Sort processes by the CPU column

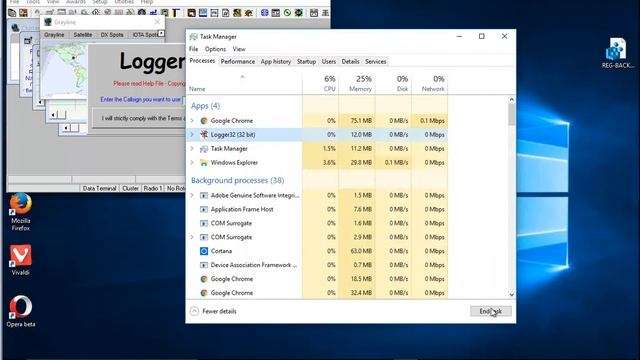[321, 83]
